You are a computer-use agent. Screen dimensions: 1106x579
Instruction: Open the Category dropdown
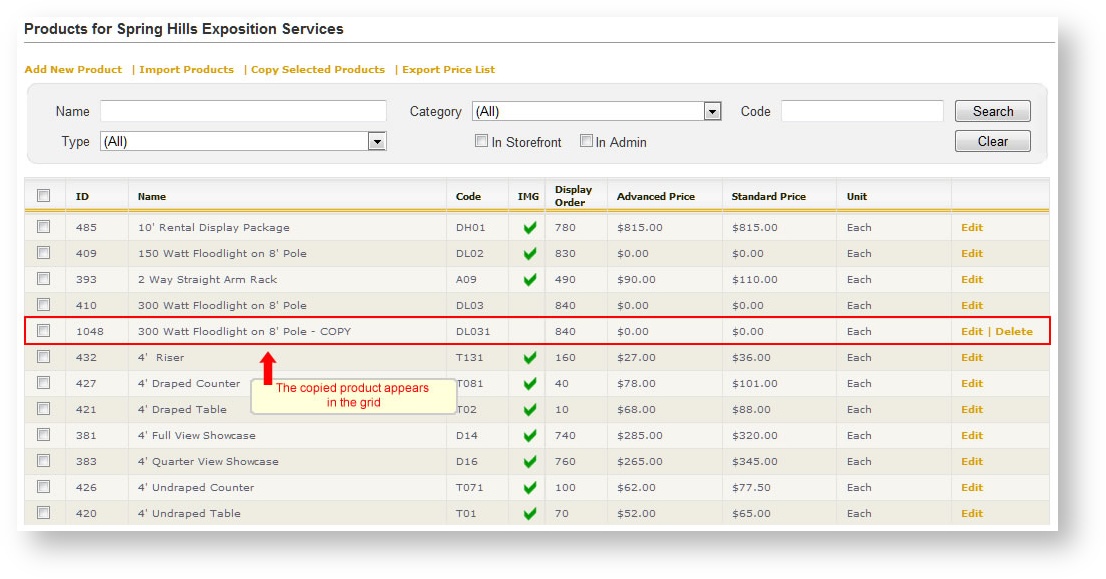click(711, 111)
